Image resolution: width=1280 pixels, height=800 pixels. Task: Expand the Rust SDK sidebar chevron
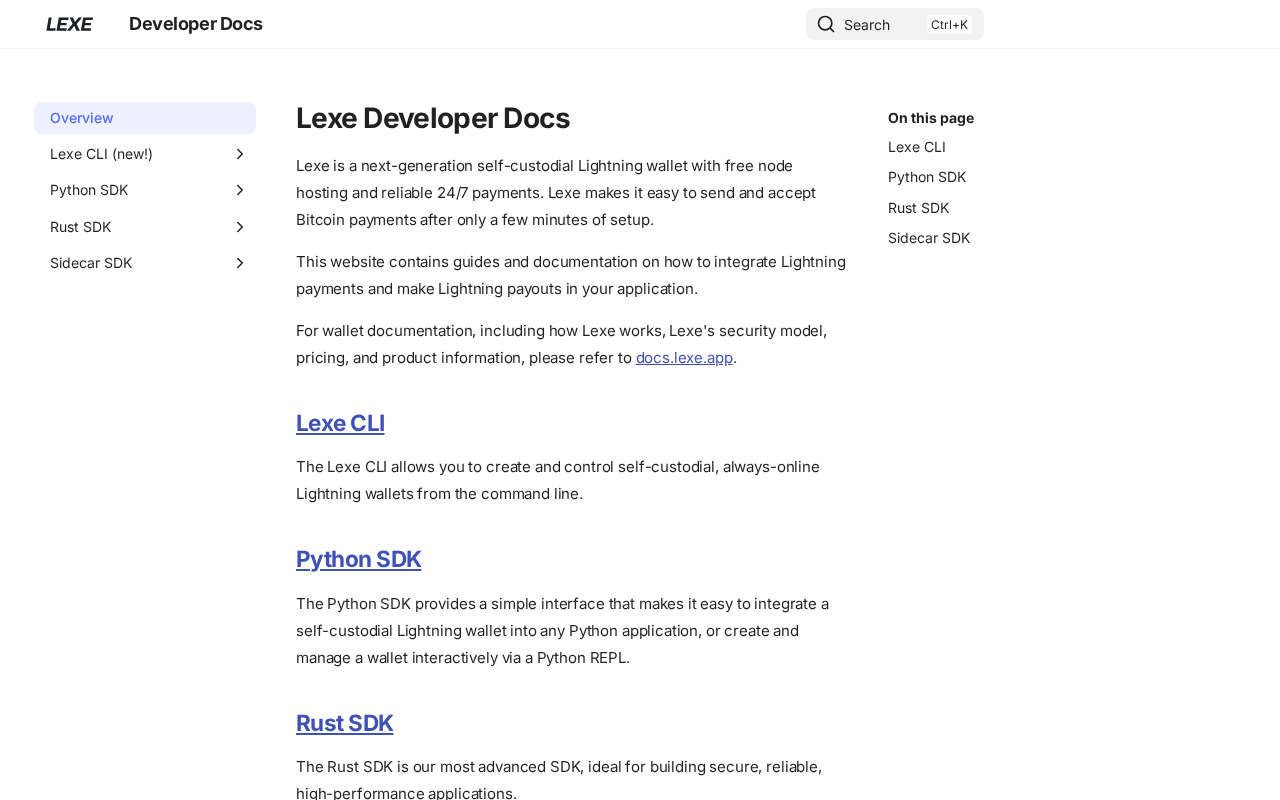239,227
